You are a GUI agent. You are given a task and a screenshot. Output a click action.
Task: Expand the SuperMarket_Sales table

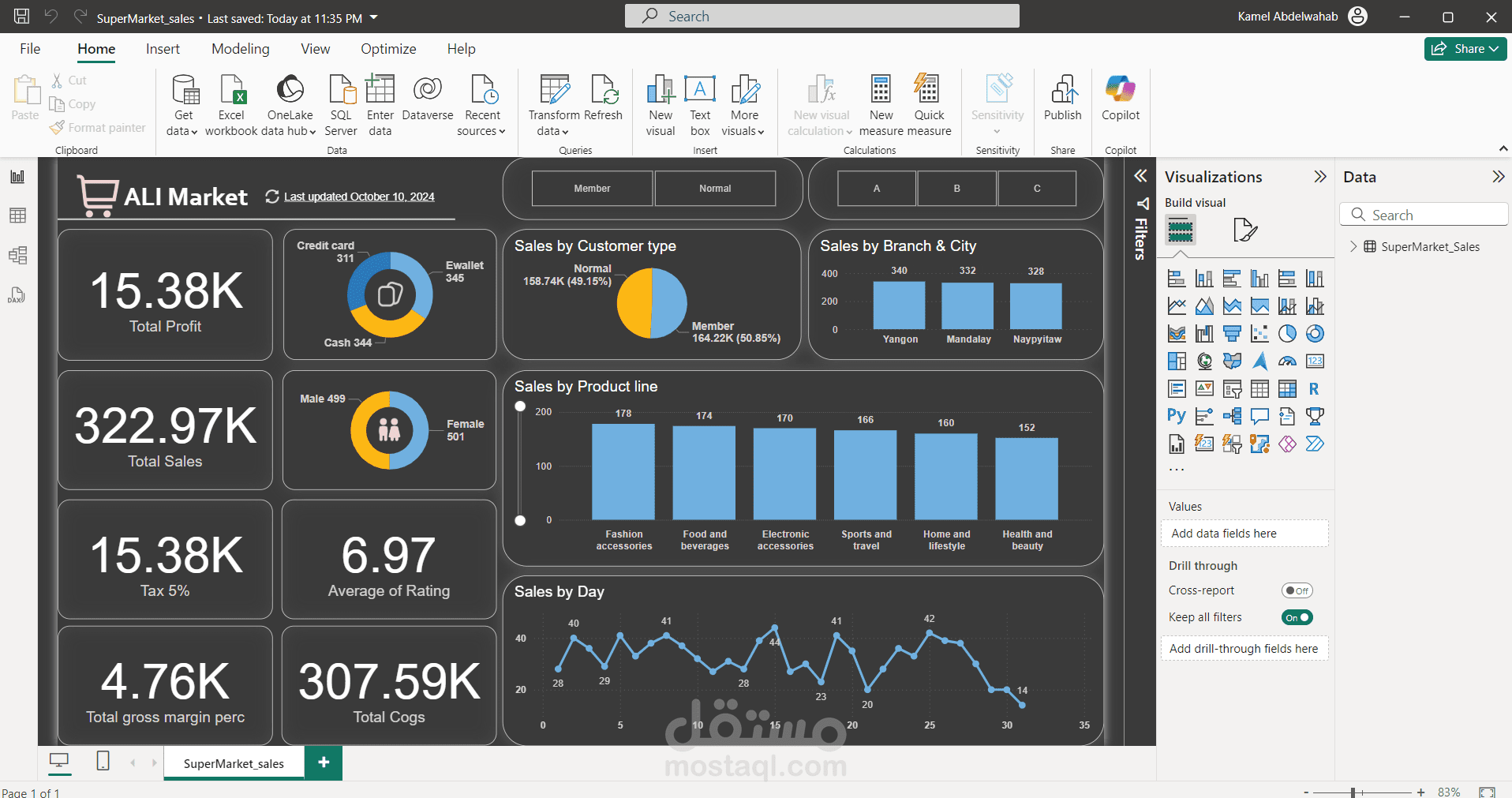(x=1353, y=246)
